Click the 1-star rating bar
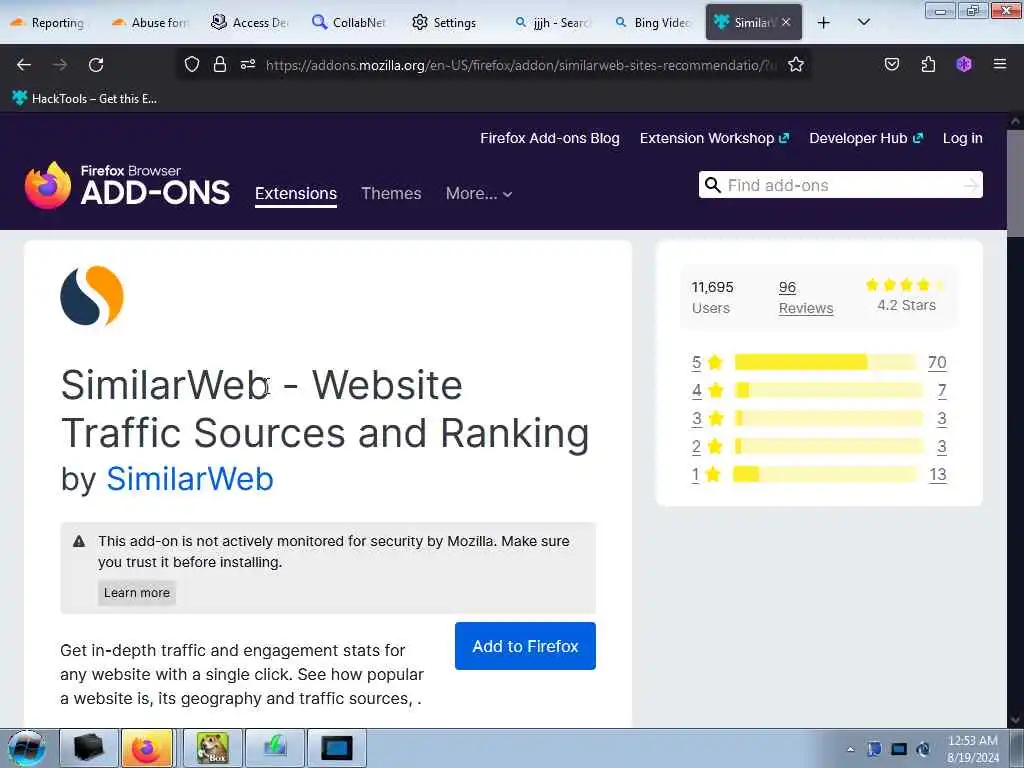The height and width of the screenshot is (768, 1024). coord(825,474)
